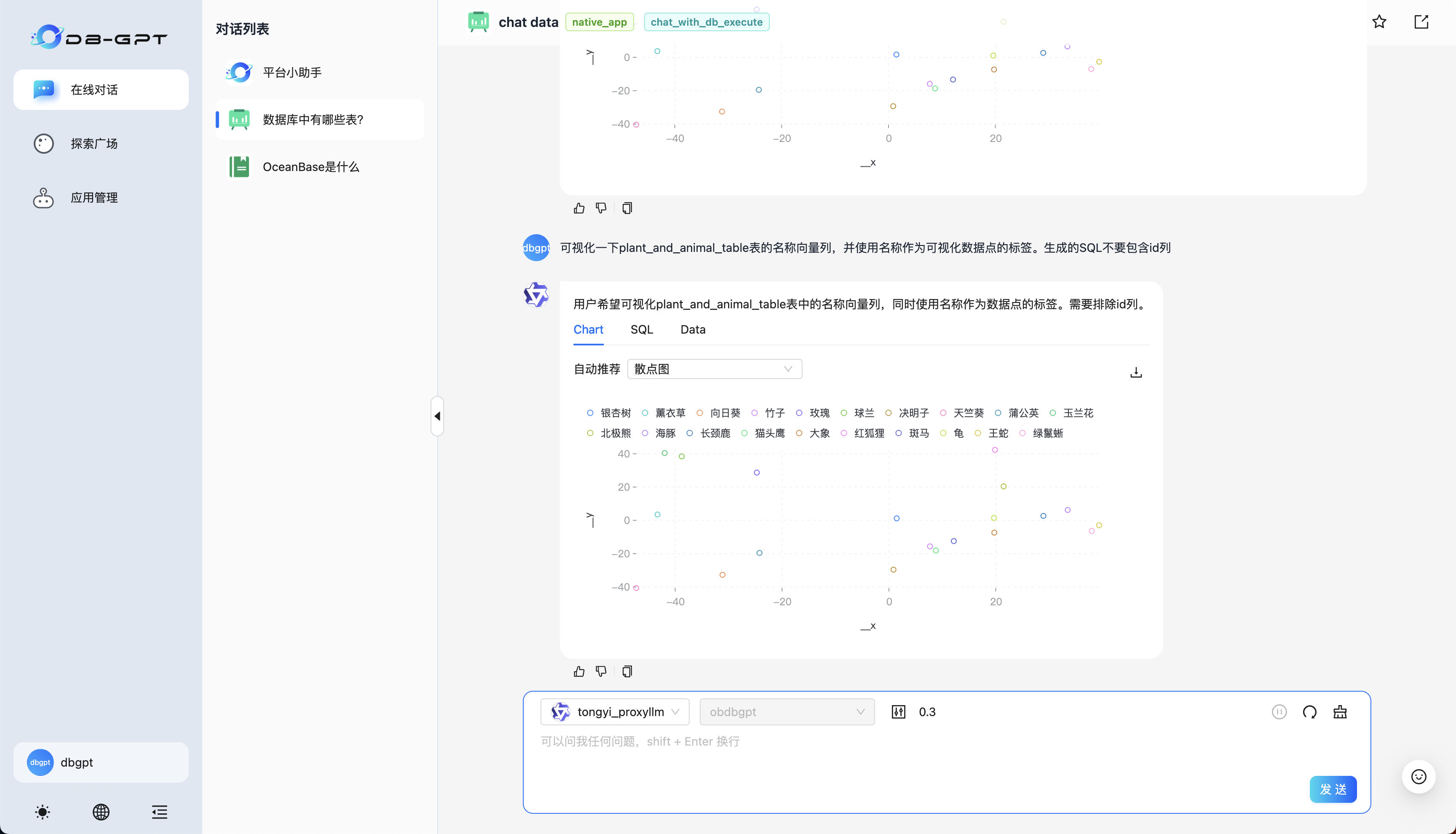
Task: Click the regenerate response icon
Action: (1310, 711)
